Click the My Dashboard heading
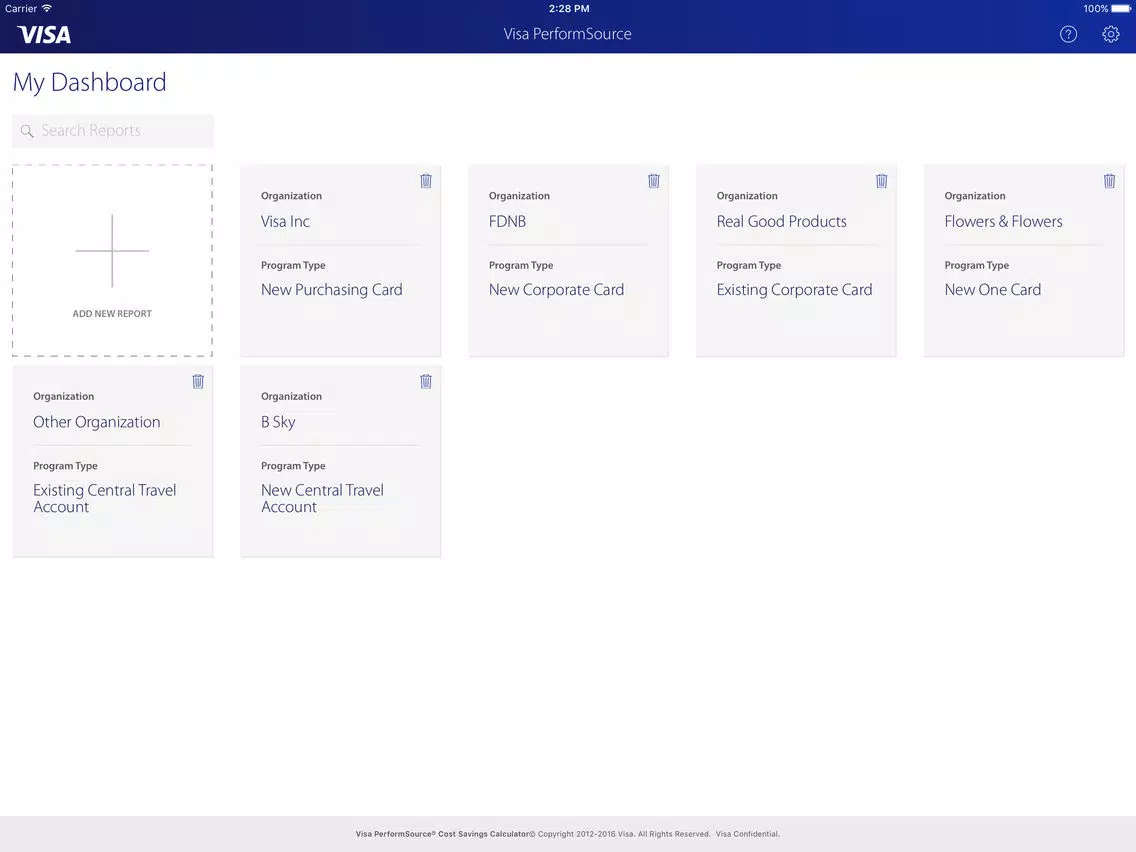1136x852 pixels. pyautogui.click(x=90, y=83)
